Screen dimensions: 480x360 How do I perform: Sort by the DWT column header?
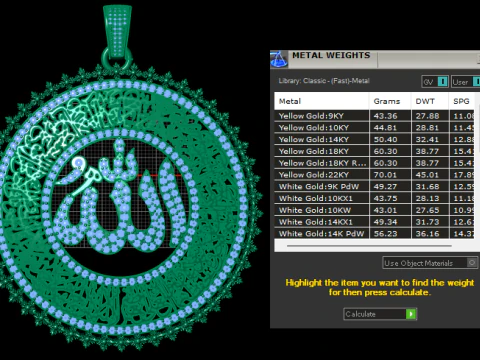(430, 101)
